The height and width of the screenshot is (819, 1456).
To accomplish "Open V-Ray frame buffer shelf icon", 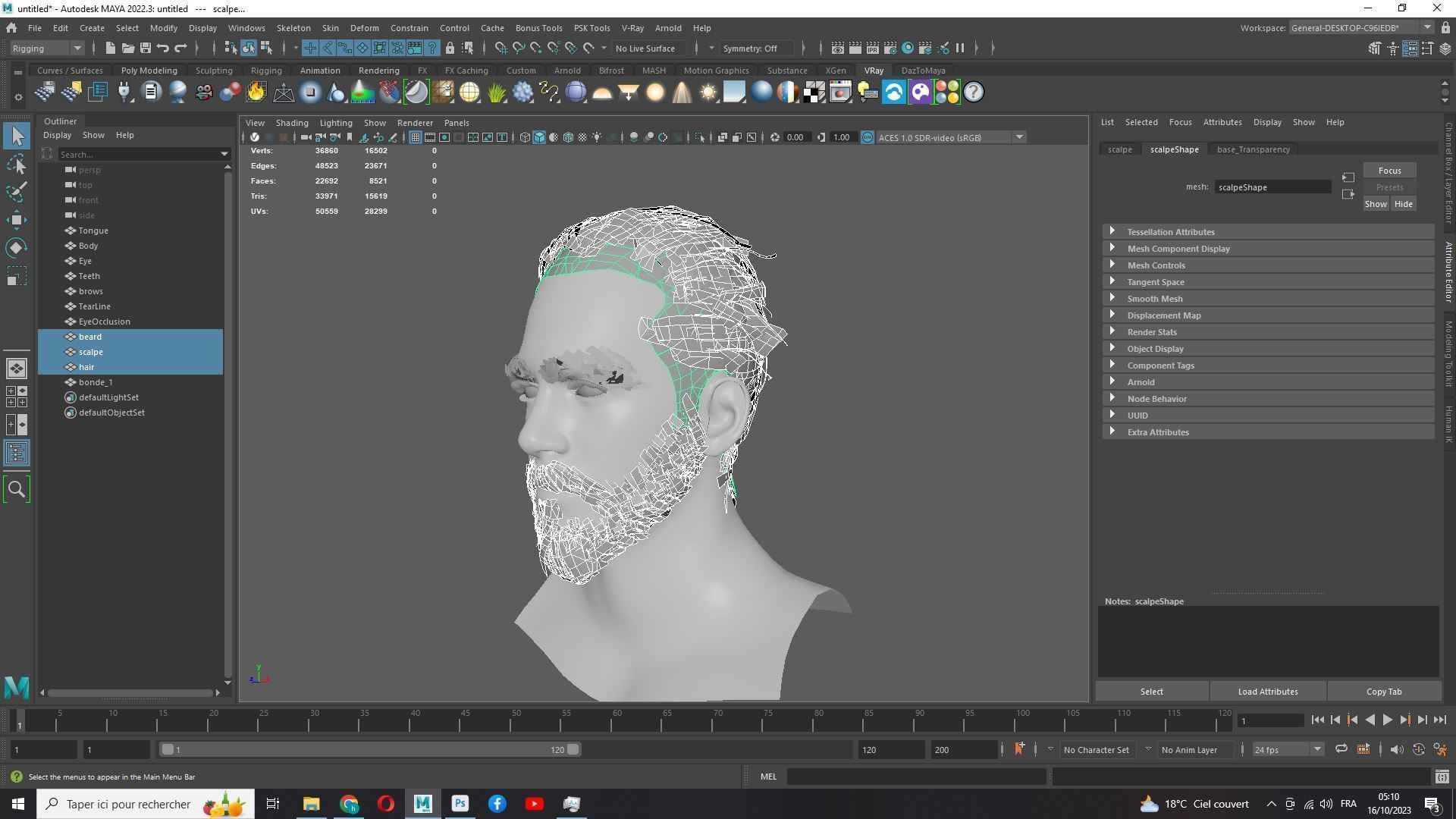I will click(x=840, y=93).
